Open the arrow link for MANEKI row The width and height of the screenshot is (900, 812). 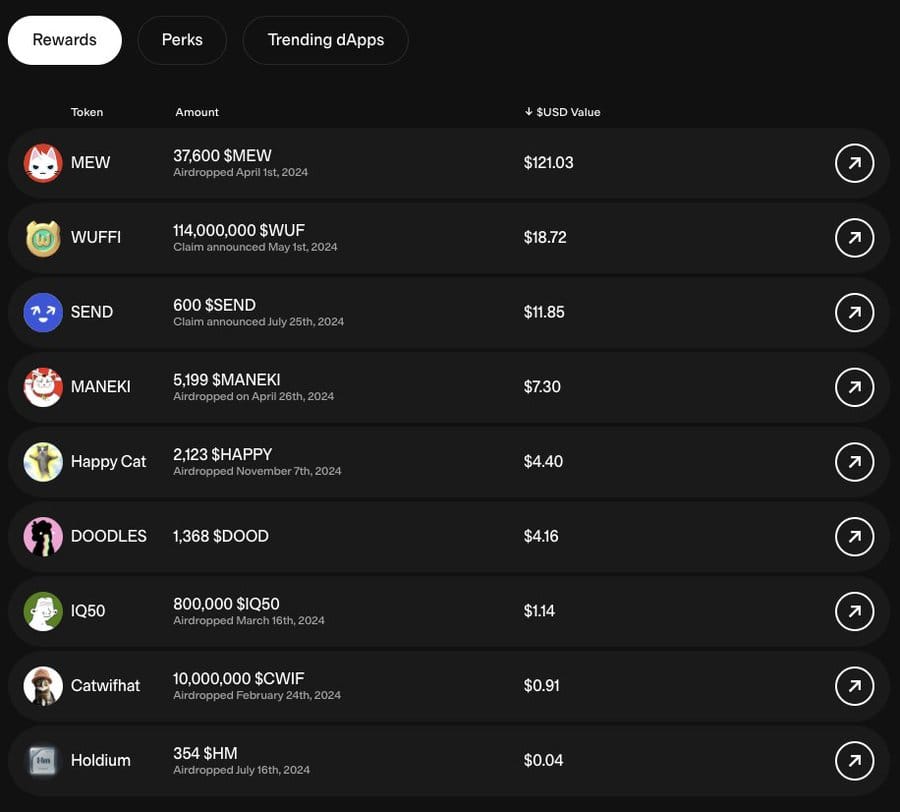(x=854, y=387)
